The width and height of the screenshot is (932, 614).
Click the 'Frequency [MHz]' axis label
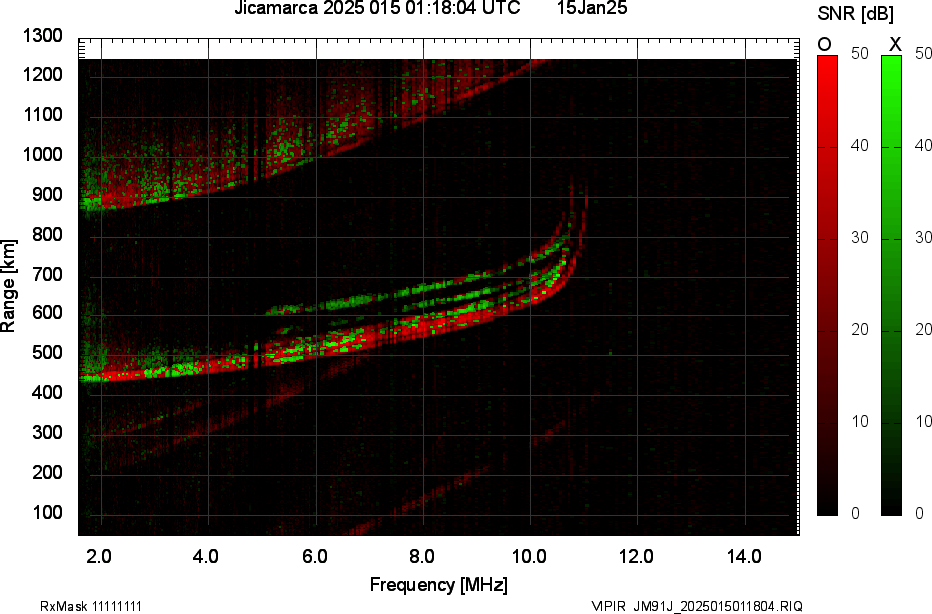439,584
